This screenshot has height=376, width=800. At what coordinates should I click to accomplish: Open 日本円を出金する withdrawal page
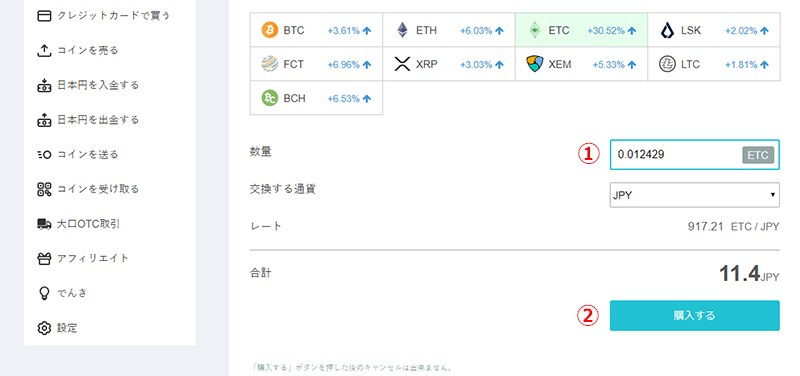pyautogui.click(x=88, y=120)
